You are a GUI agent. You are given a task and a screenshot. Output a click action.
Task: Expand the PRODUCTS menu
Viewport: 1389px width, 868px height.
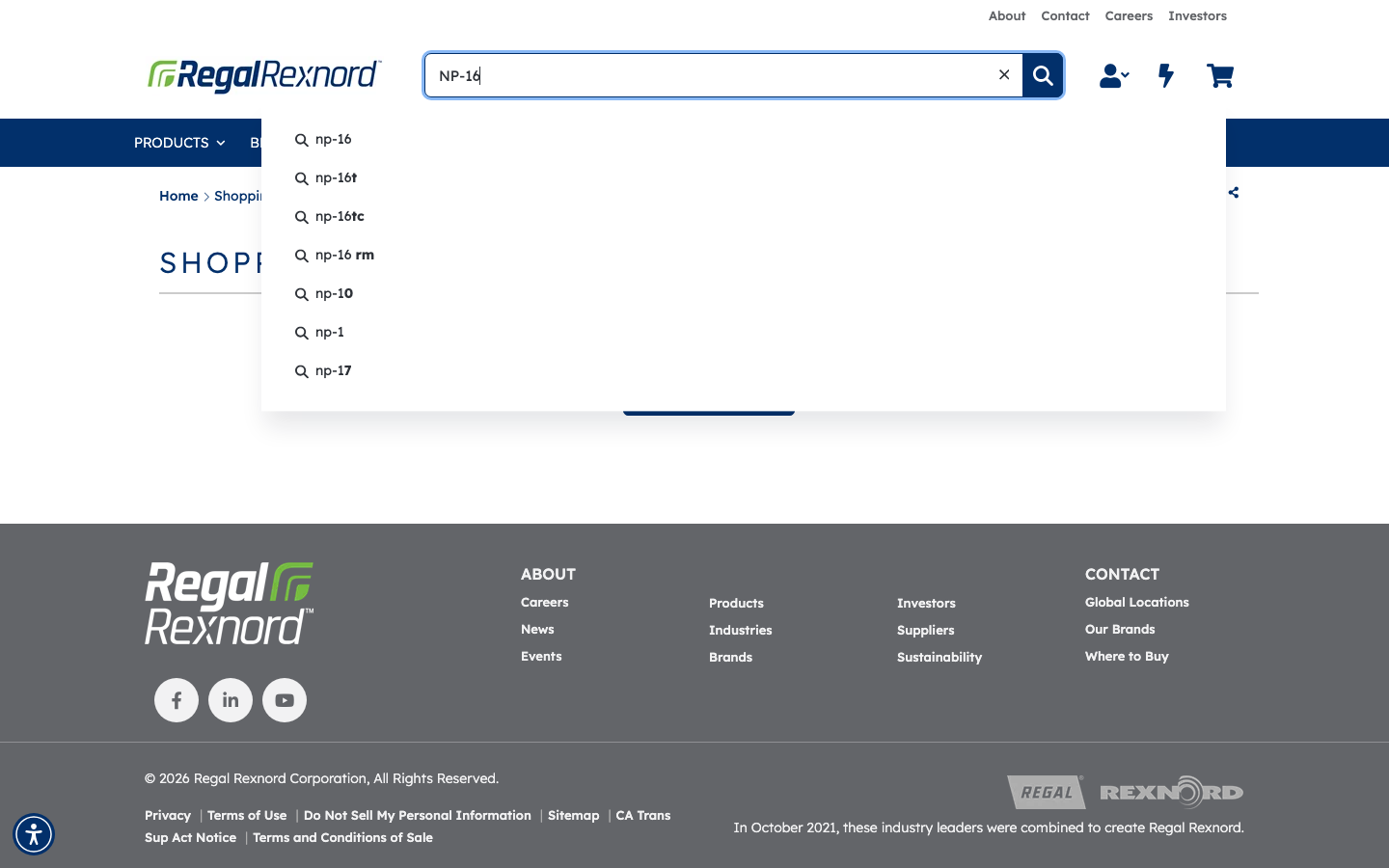tap(179, 143)
